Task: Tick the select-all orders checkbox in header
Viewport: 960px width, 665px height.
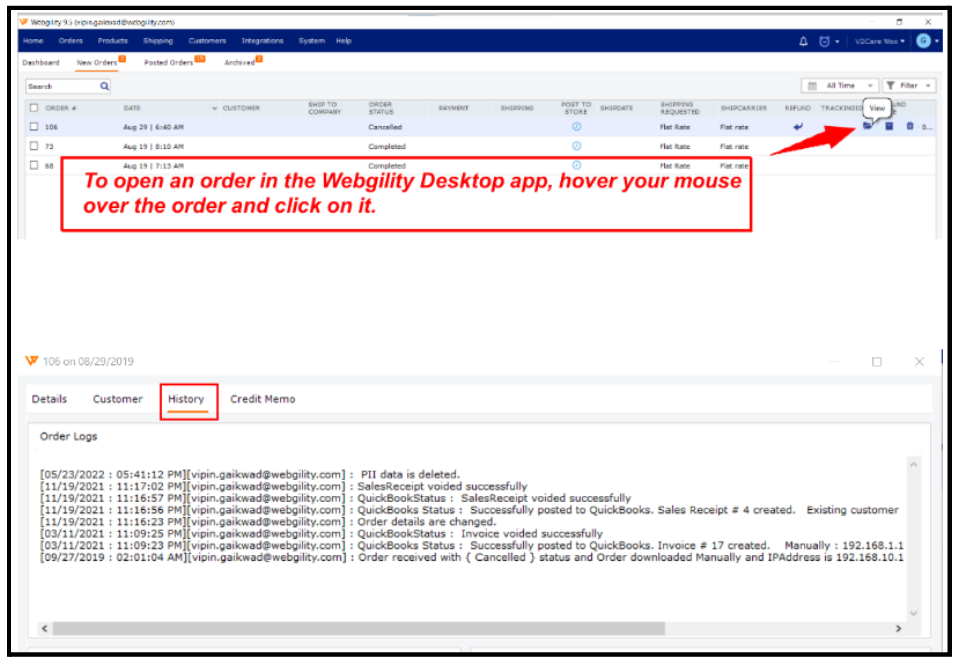Action: (x=34, y=108)
